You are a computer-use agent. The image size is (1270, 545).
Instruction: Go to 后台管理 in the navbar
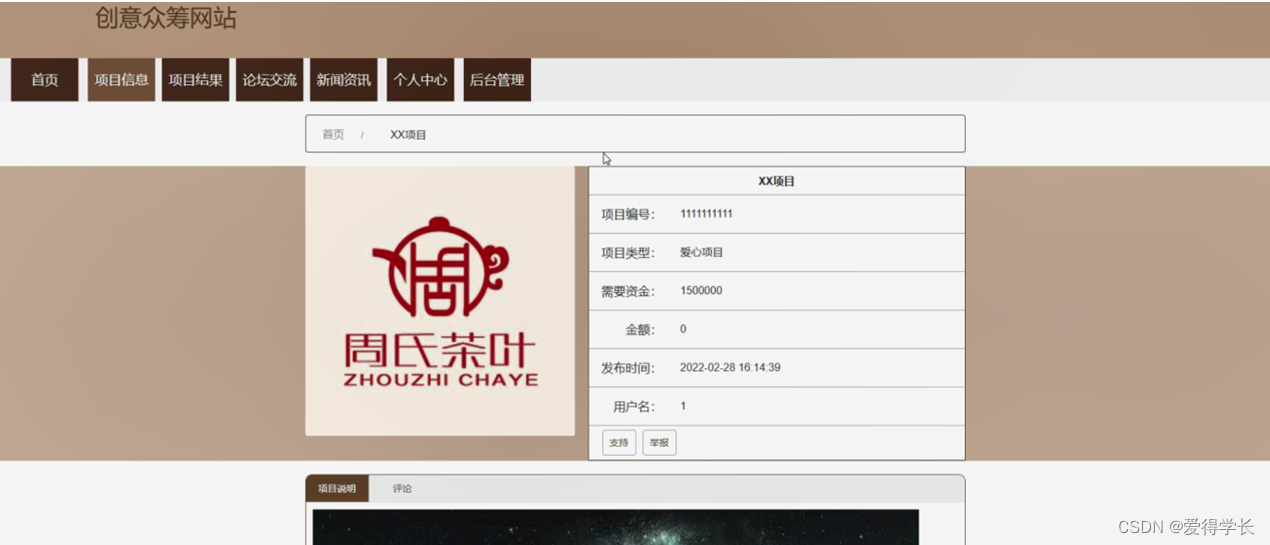(497, 80)
